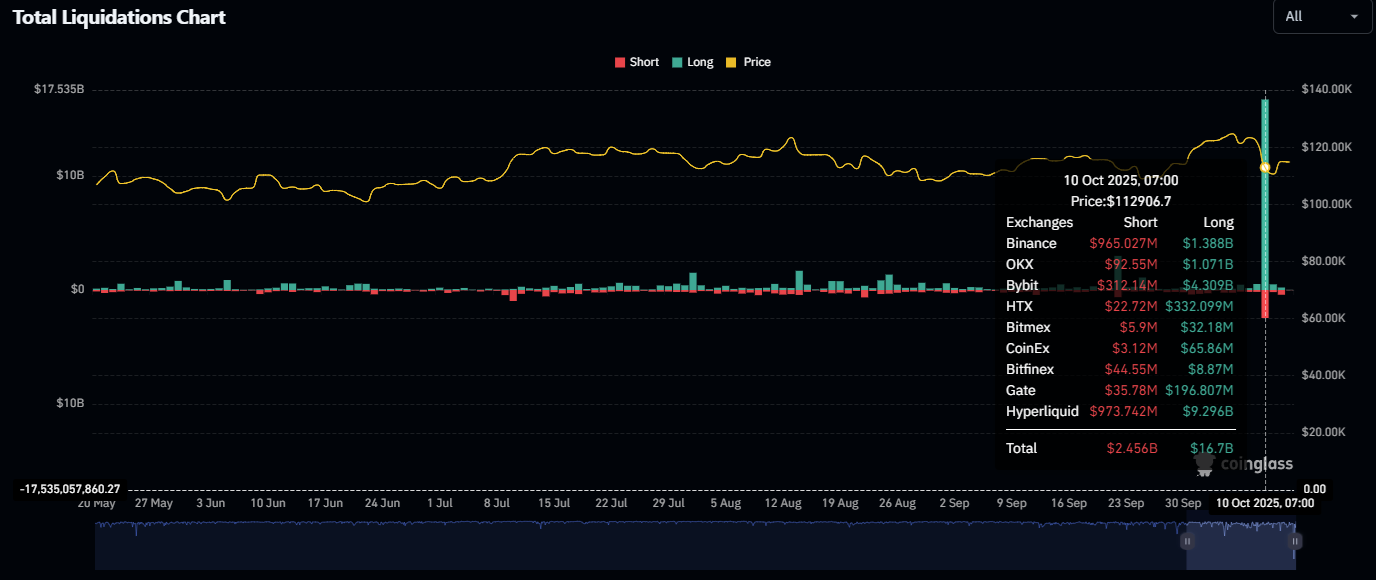The height and width of the screenshot is (580, 1376).
Task: Click the Bybit exchange label
Action: pyautogui.click(x=1020, y=285)
